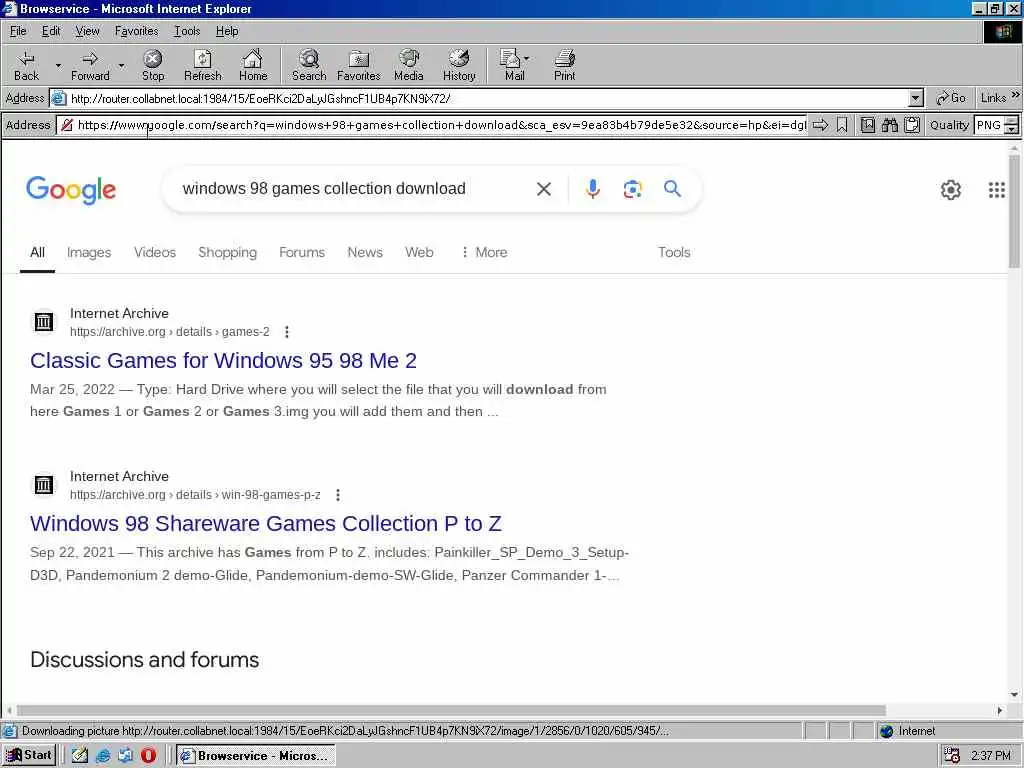Open Google Lens image search icon
Screen dimensions: 1024x768
(632, 189)
